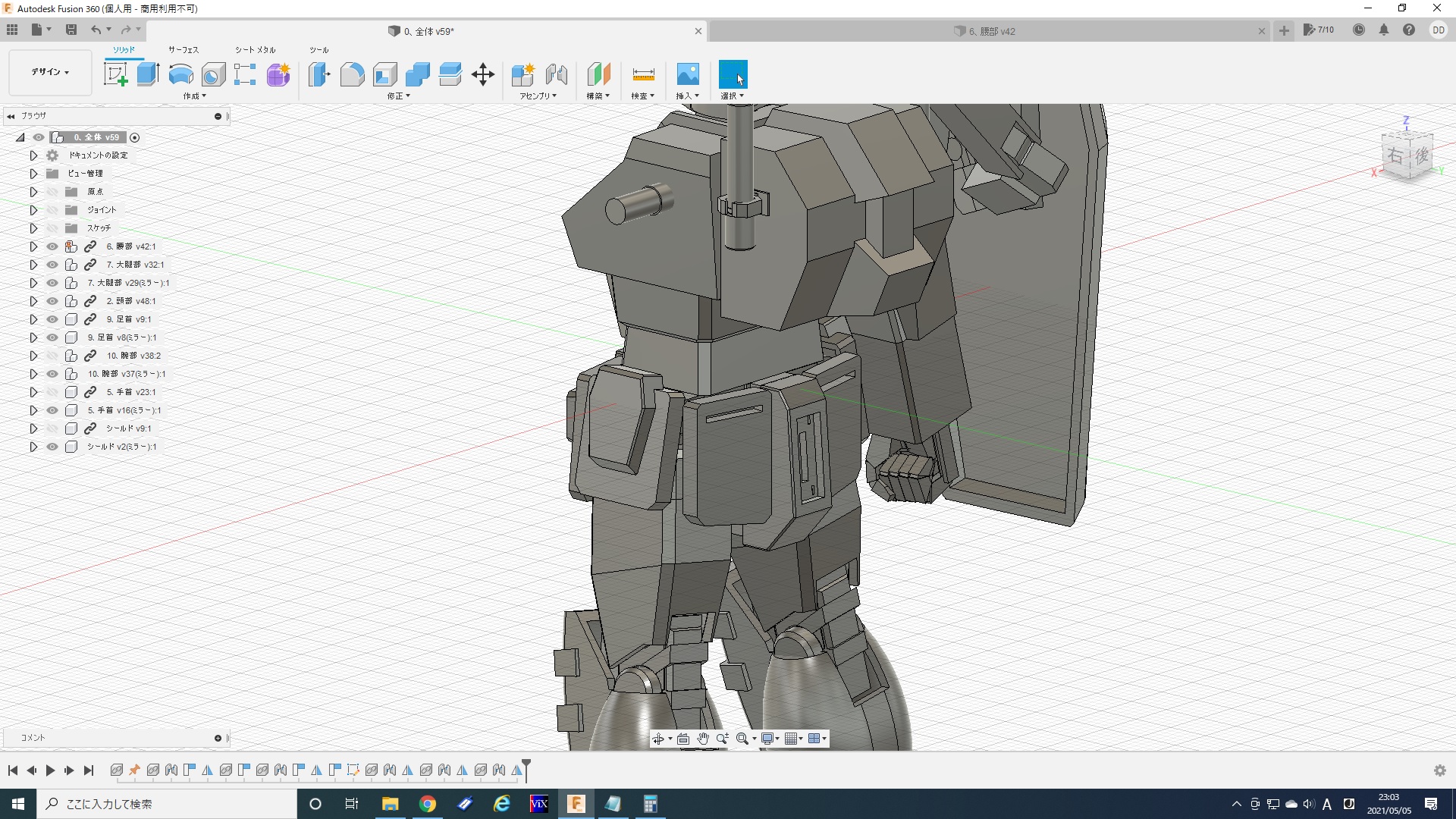This screenshot has width=1456, height=819.
Task: Click the Insert image icon
Action: click(x=687, y=74)
